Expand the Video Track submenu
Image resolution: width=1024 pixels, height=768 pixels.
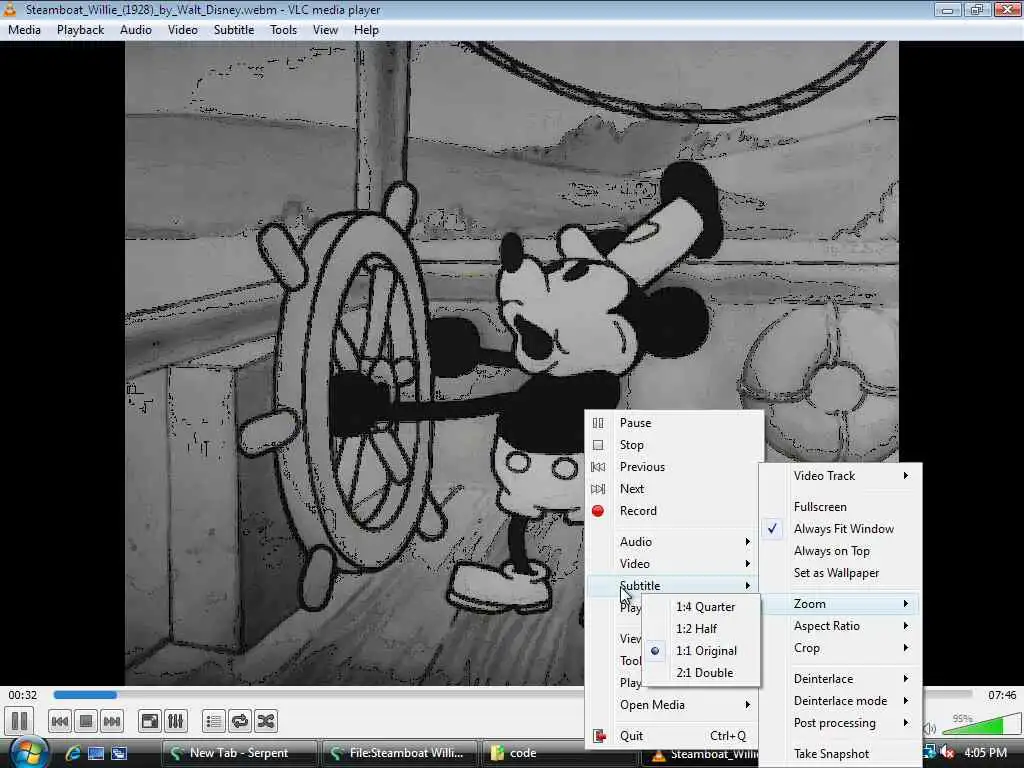coord(840,476)
